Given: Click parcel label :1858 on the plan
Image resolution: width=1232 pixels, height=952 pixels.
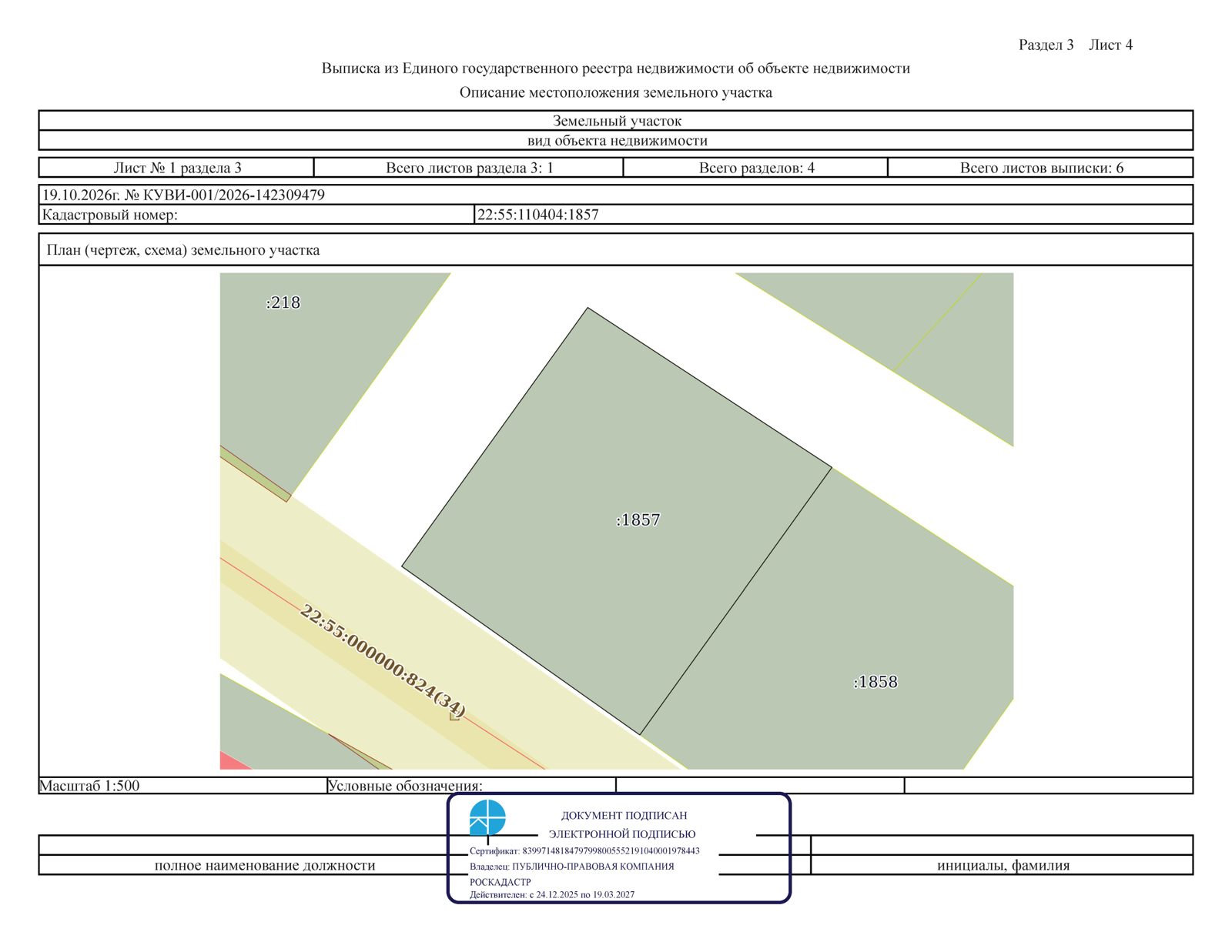Looking at the screenshot, I should coord(875,682).
